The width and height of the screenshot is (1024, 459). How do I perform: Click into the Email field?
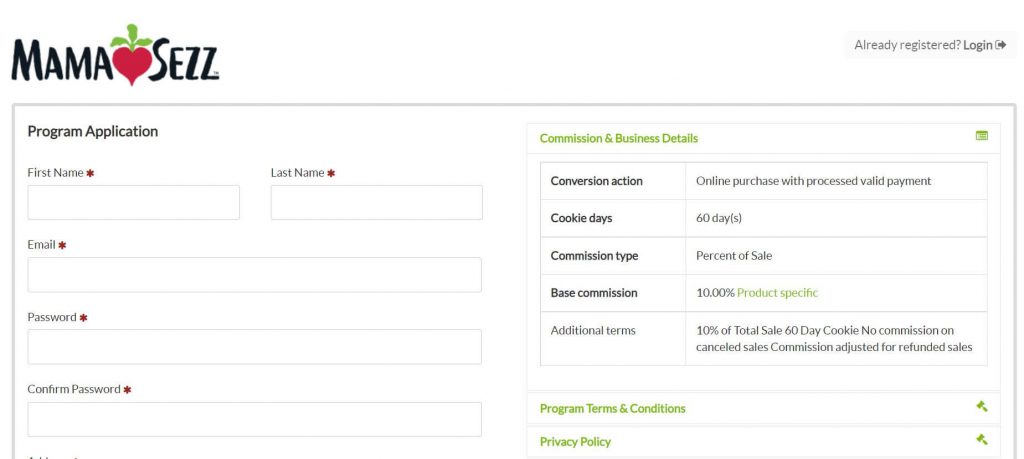(255, 275)
